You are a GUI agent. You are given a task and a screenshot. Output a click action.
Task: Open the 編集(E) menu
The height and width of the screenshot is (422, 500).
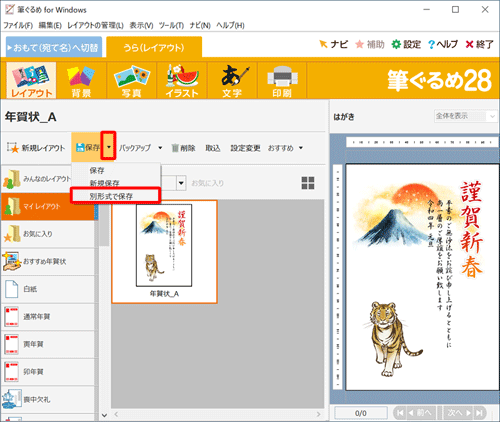point(50,25)
